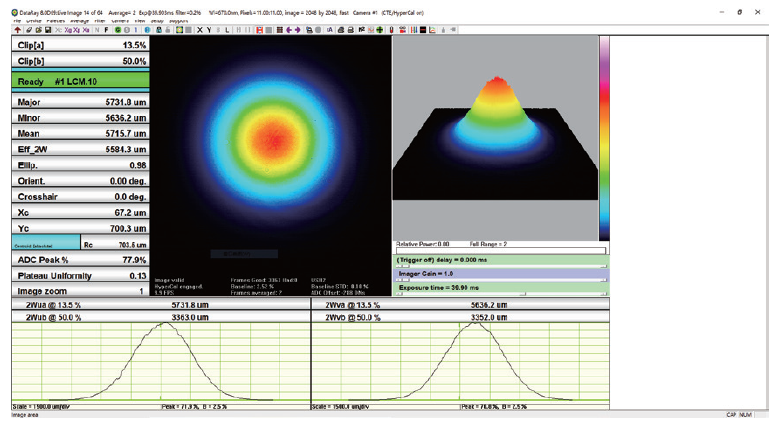Click the Clip[a] 13.5% button
Screen dimensions: 784x430
click(x=79, y=46)
